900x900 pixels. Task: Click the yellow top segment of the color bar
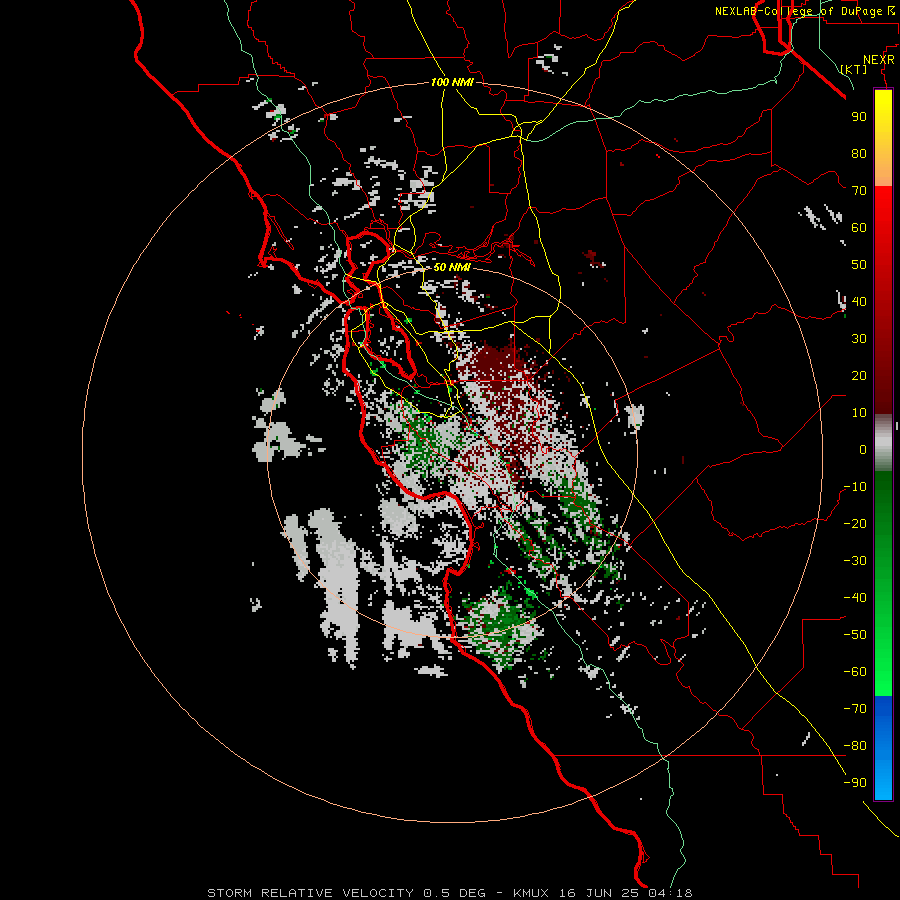click(x=883, y=137)
